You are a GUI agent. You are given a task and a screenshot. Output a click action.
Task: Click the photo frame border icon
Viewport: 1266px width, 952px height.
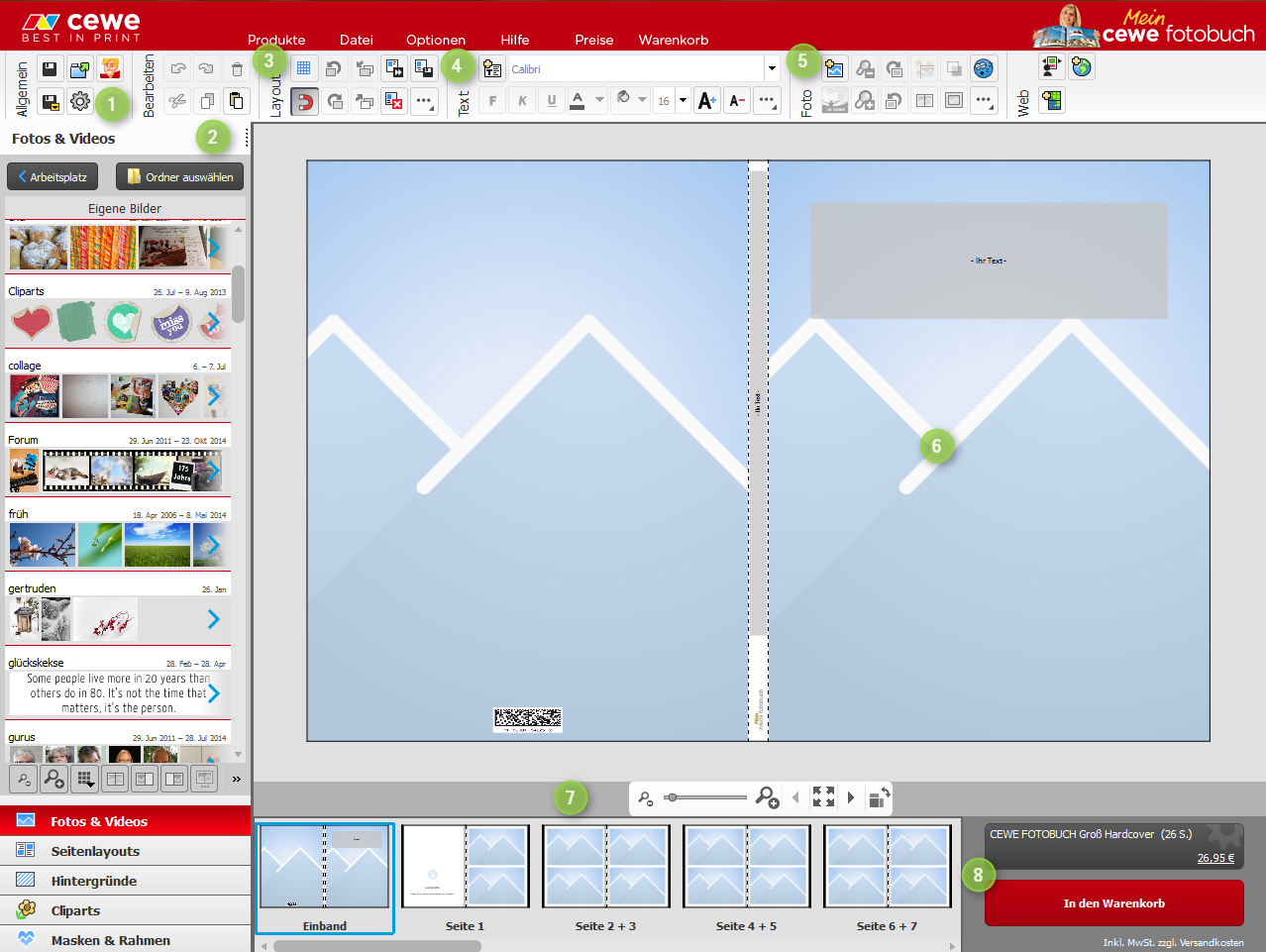tap(953, 100)
